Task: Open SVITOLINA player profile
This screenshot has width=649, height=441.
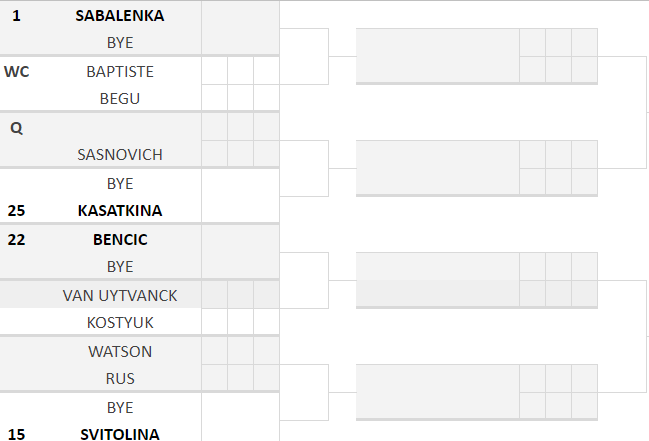Action: click(120, 434)
